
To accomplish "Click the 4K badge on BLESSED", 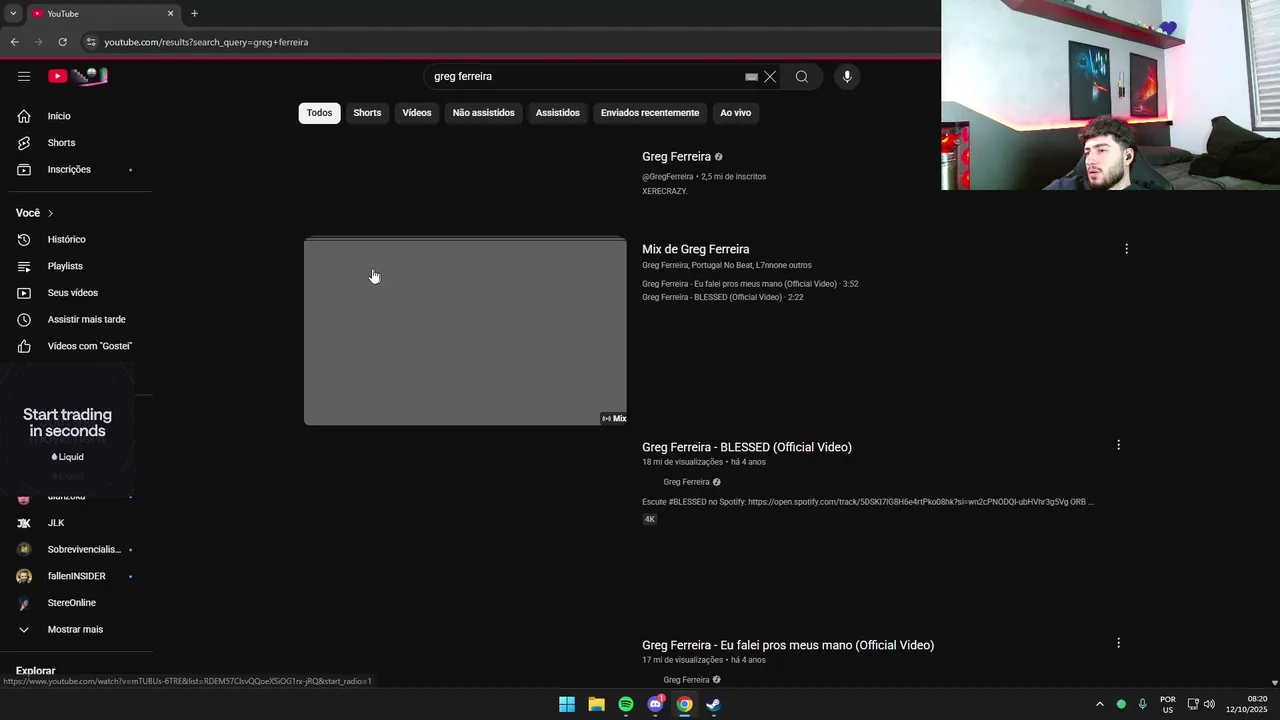I will click(649, 519).
